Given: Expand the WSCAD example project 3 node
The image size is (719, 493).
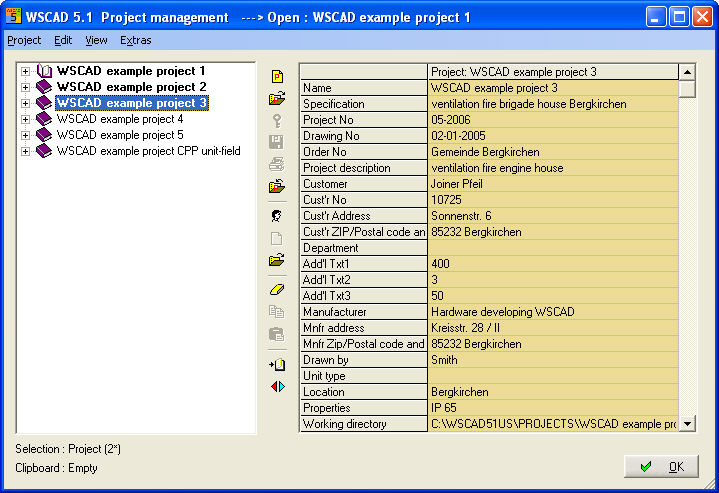Looking at the screenshot, I should tap(26, 103).
